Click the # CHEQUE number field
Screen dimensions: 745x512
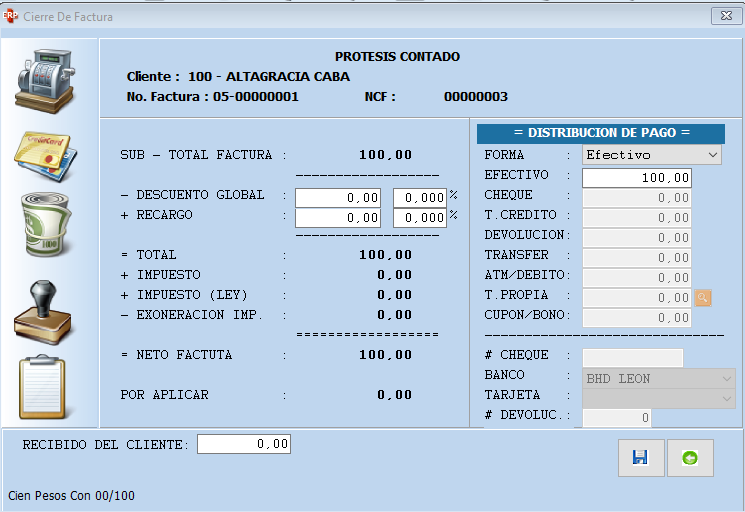click(x=632, y=358)
